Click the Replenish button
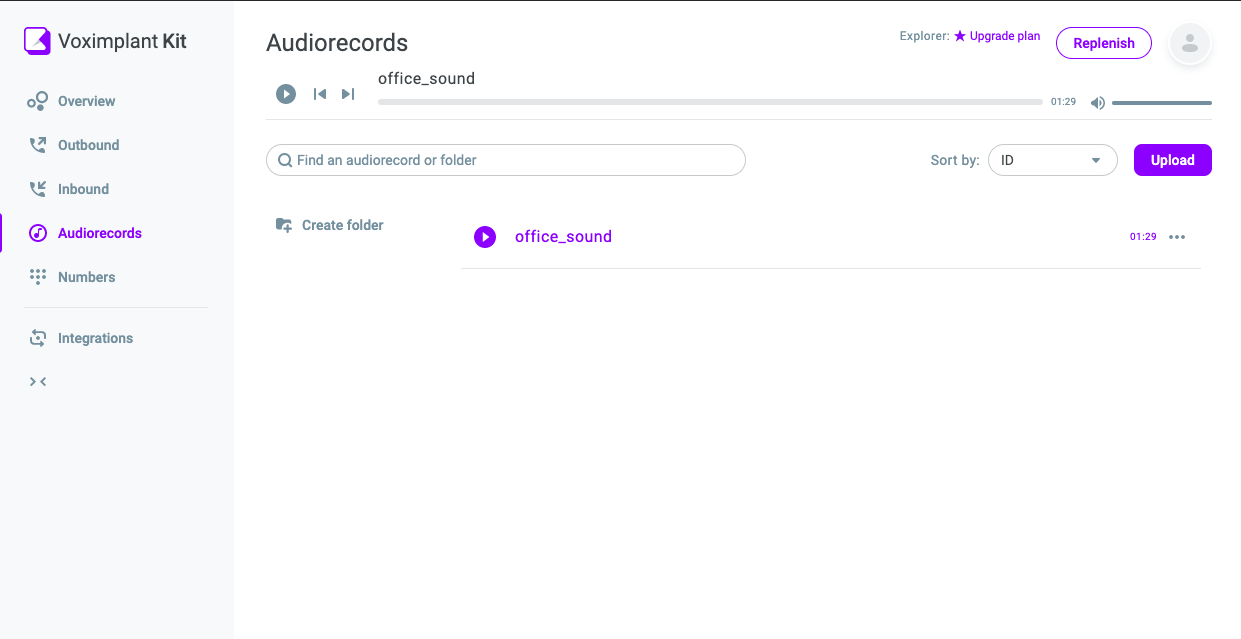1241x639 pixels. (1104, 43)
